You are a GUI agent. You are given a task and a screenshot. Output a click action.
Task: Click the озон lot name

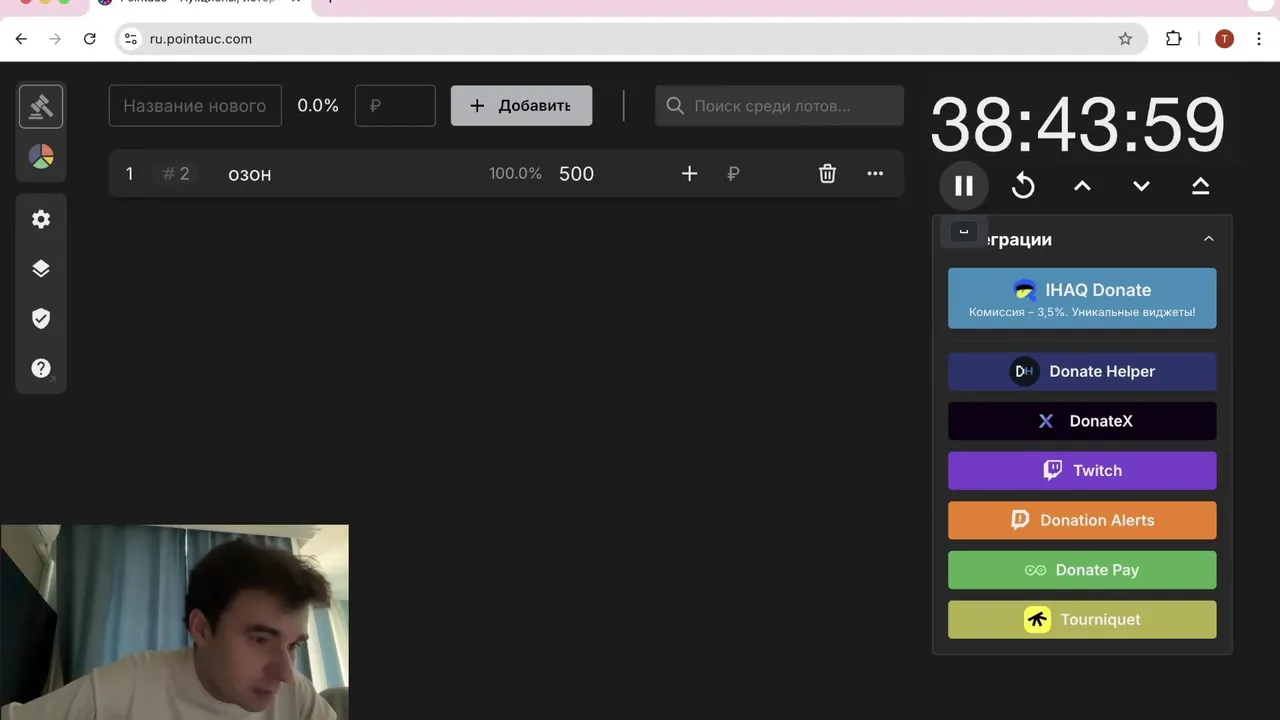(x=250, y=174)
